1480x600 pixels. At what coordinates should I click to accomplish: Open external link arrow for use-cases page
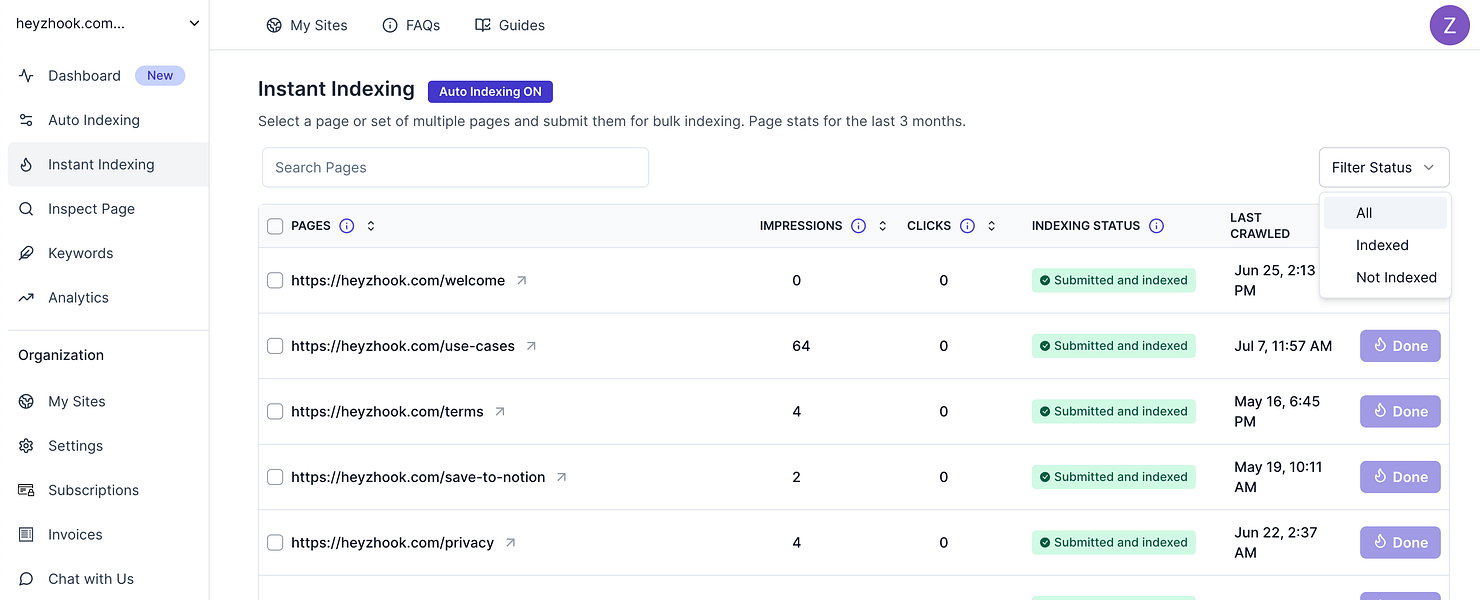tap(531, 346)
